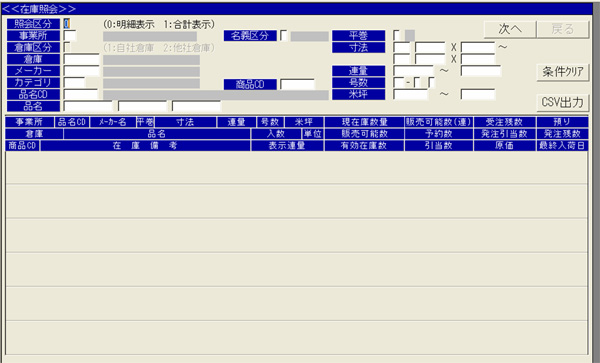Click the 事業所 code input field

70,36
